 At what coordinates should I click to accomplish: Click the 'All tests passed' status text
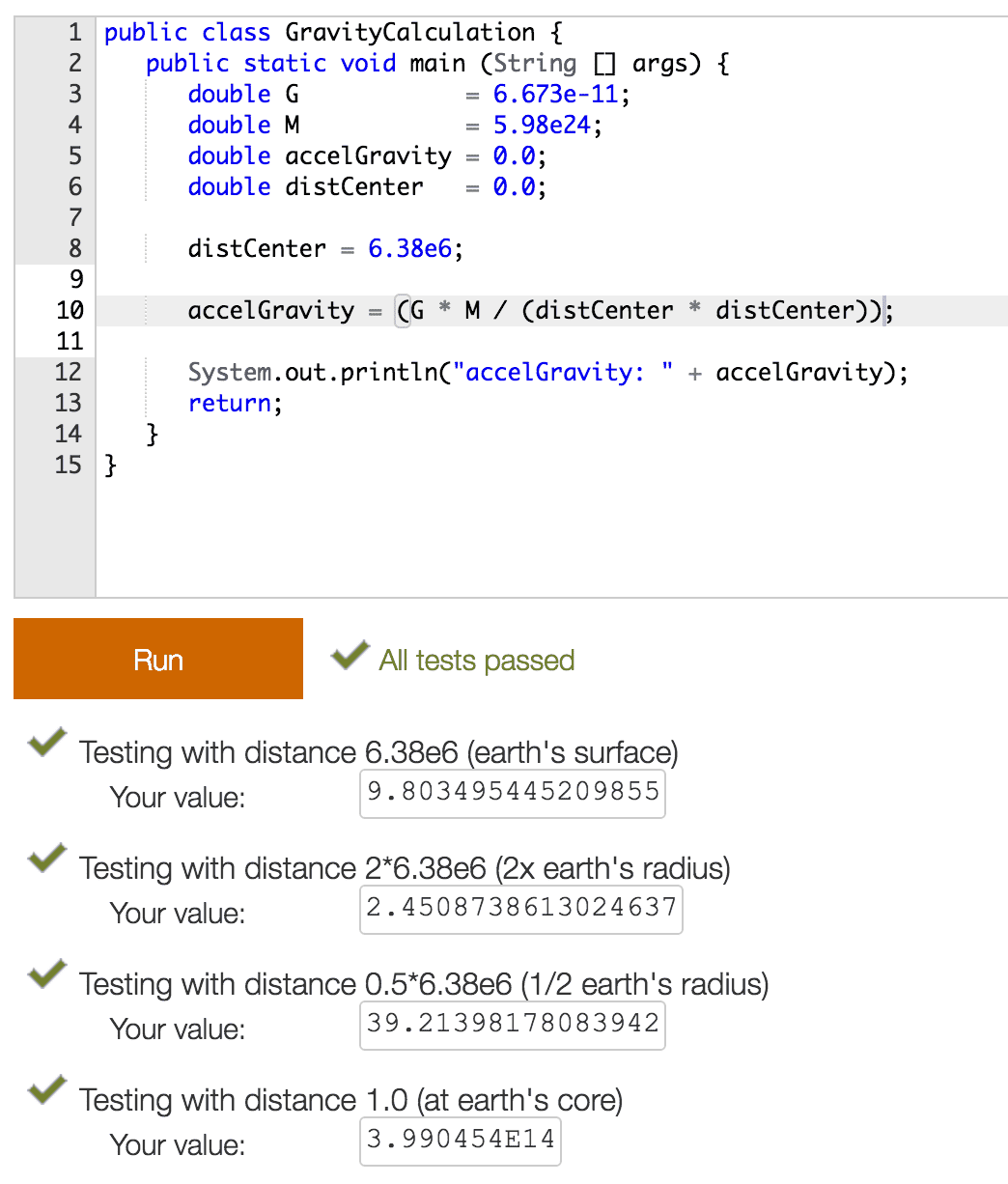tap(477, 661)
